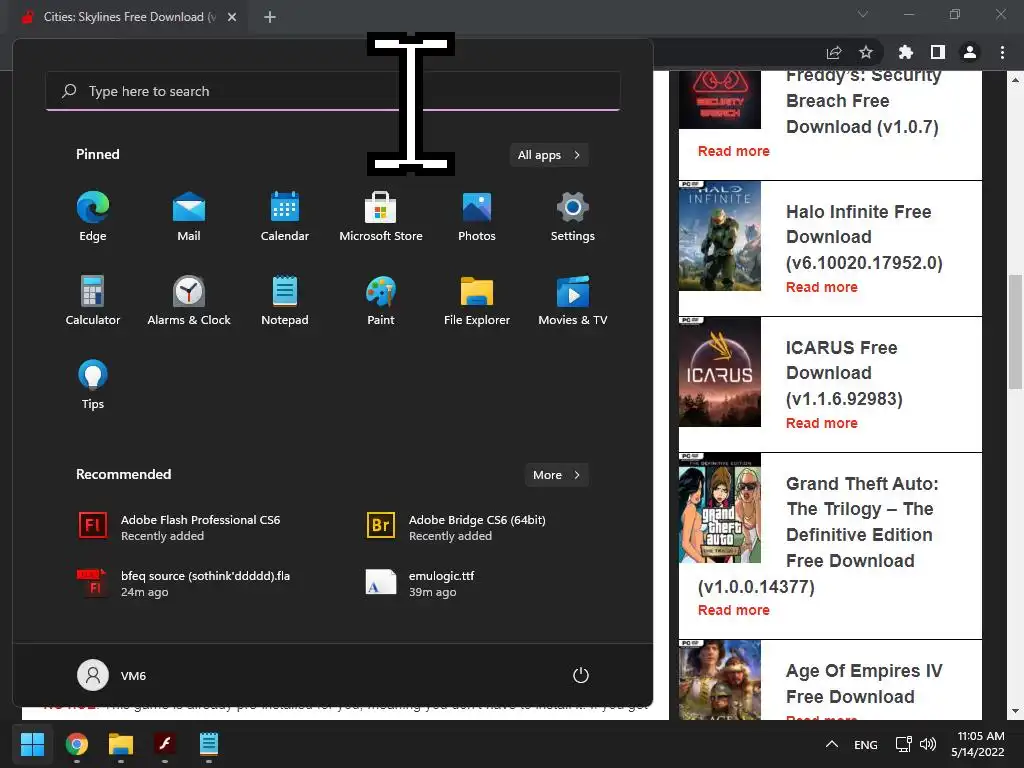Click the Start menu search box
1024x768 pixels.
tap(333, 91)
